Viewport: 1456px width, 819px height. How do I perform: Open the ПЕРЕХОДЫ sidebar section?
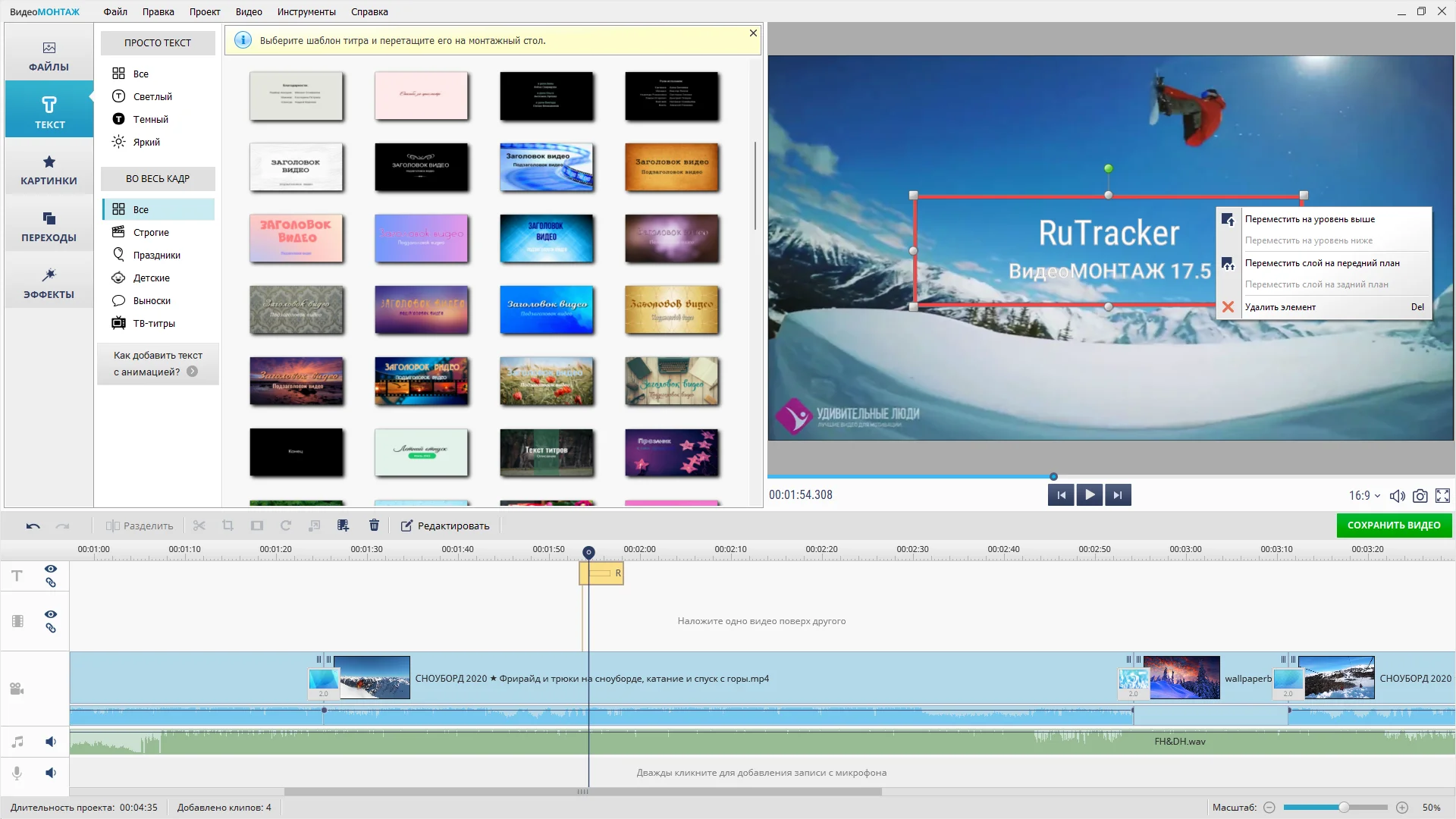coord(49,227)
